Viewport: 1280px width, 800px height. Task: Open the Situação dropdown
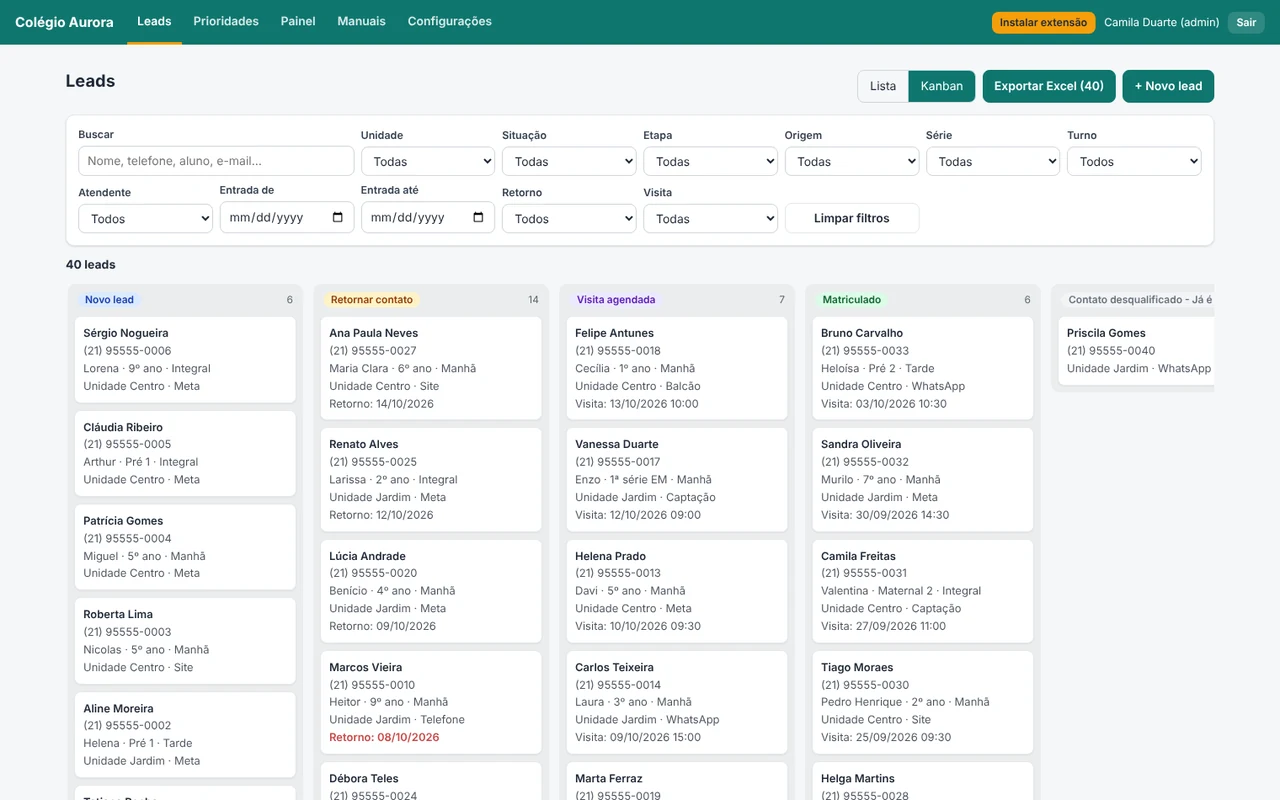pyautogui.click(x=569, y=161)
